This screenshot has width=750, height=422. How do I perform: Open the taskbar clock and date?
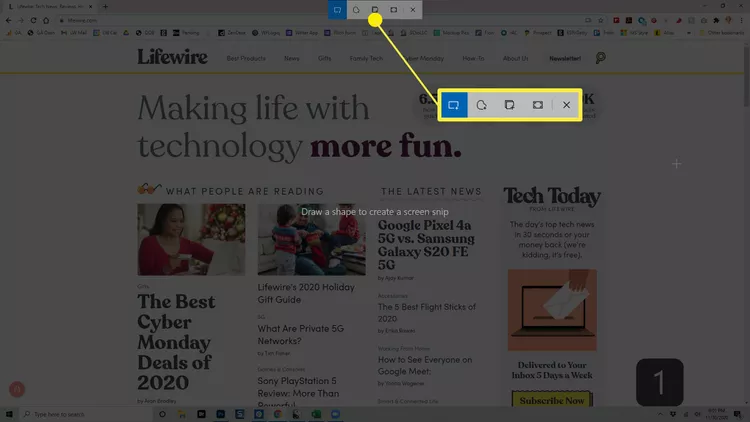coord(716,414)
